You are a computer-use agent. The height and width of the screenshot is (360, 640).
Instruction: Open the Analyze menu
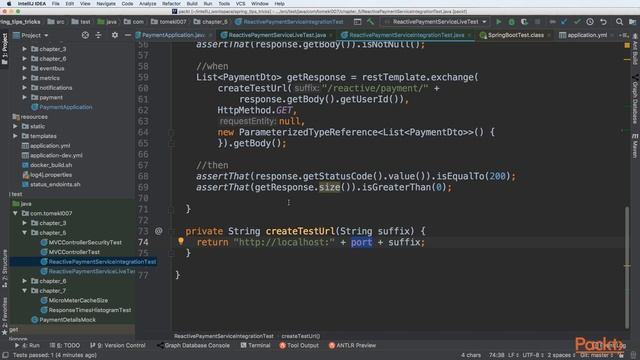pos(147,4)
